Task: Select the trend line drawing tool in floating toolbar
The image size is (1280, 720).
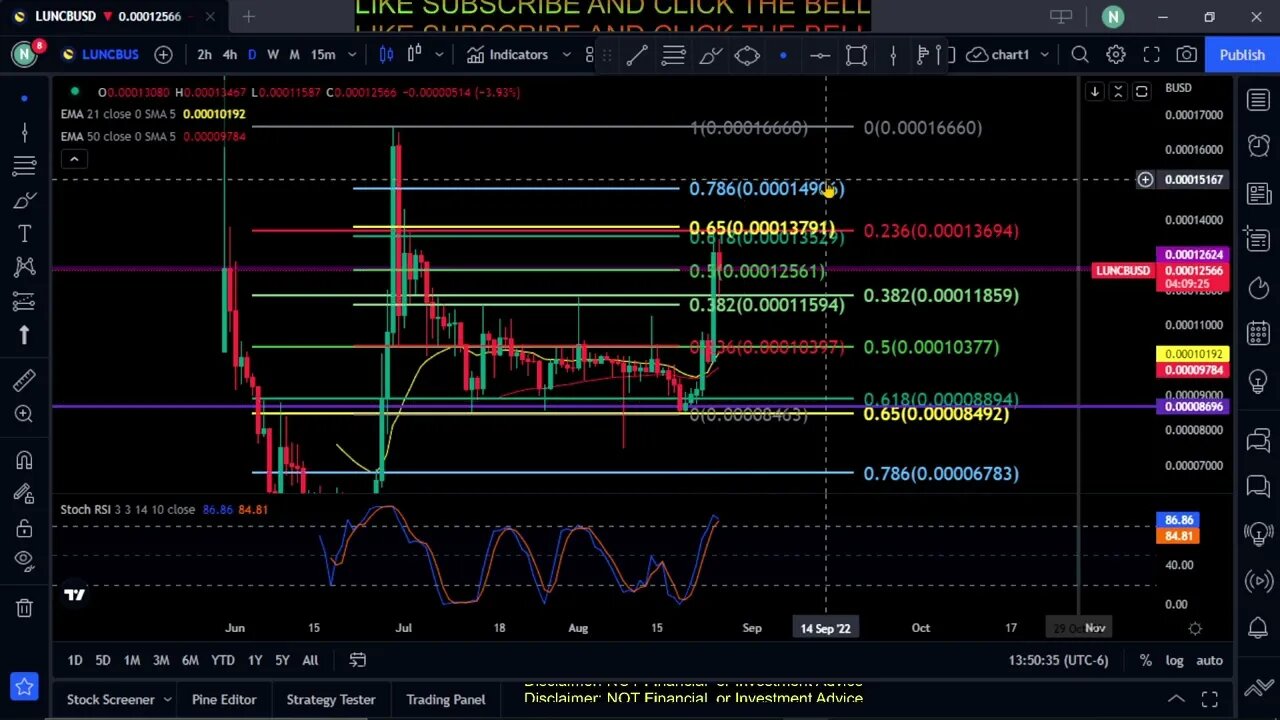Action: point(636,56)
